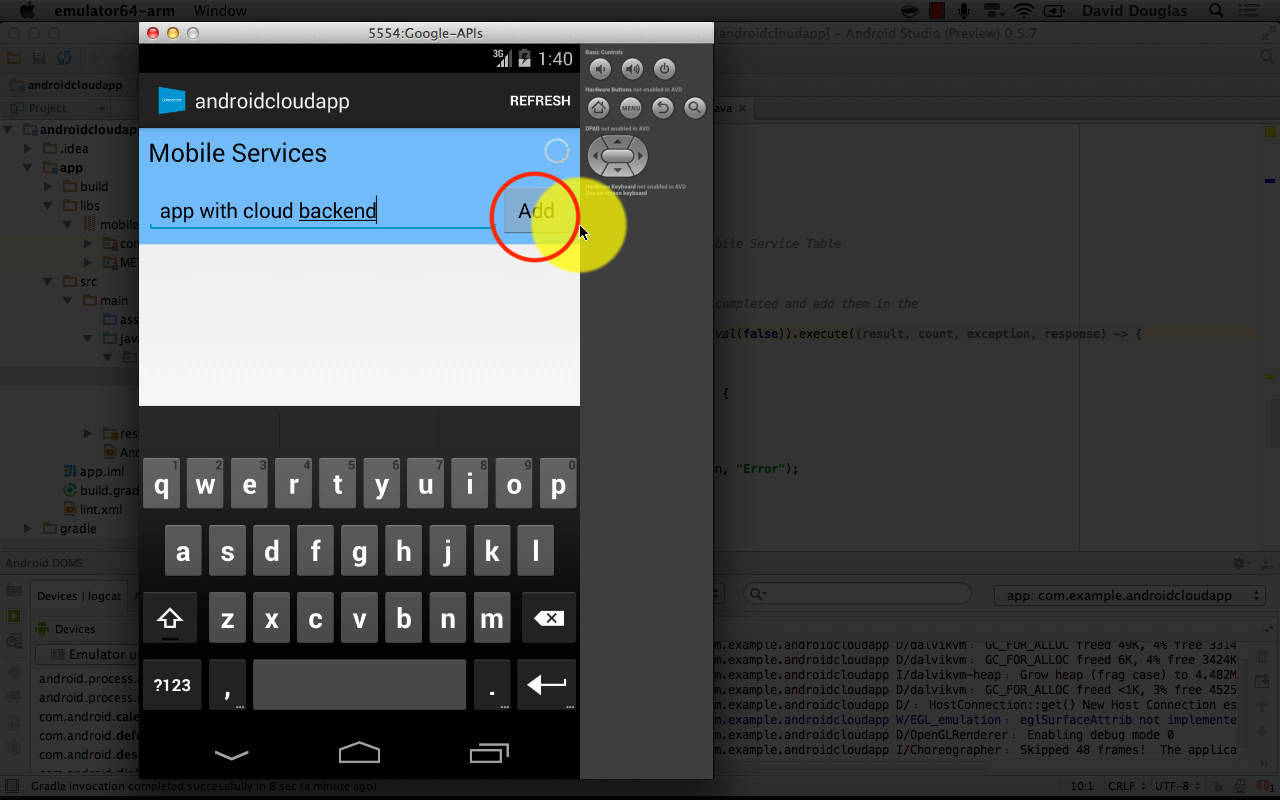Select app.iml in the project tree
This screenshot has height=800, width=1280.
102,472
